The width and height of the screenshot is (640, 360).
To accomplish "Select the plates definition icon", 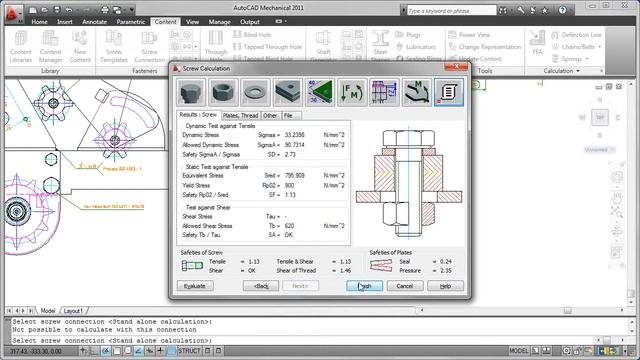I will point(287,92).
